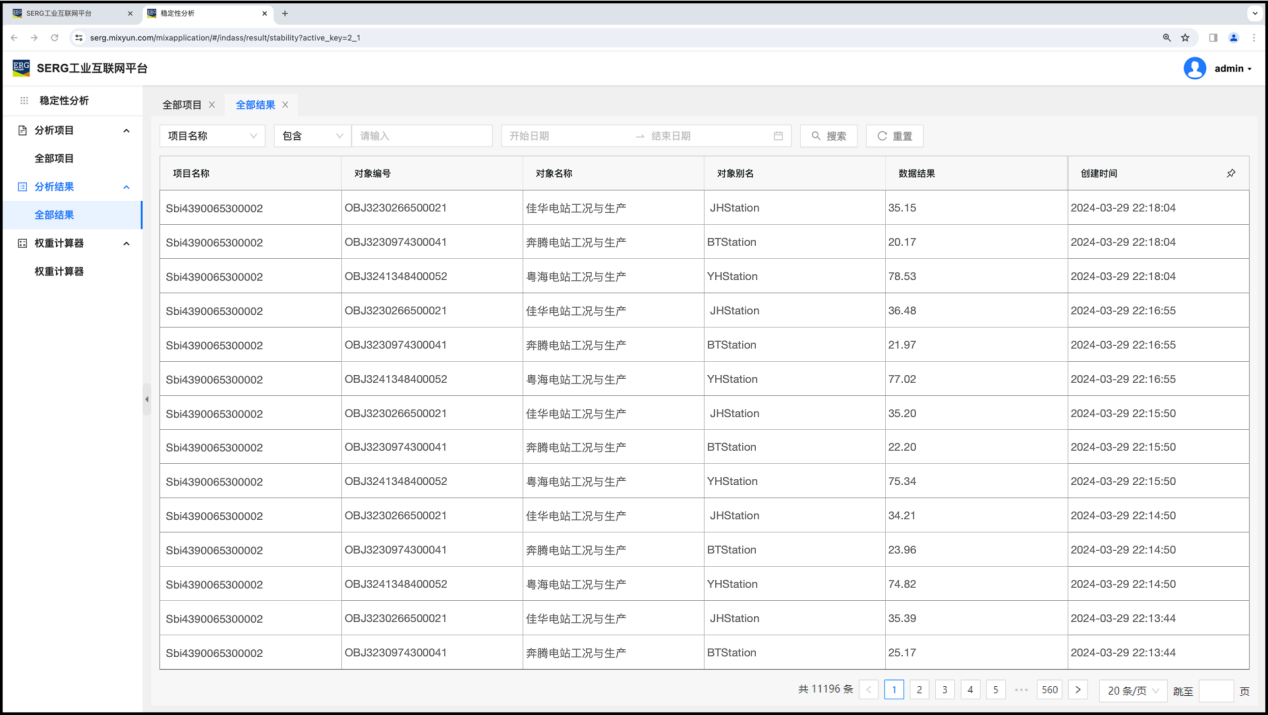The height and width of the screenshot is (715, 1268).
Task: Collapse the 权重计算器 menu group
Action: point(126,243)
